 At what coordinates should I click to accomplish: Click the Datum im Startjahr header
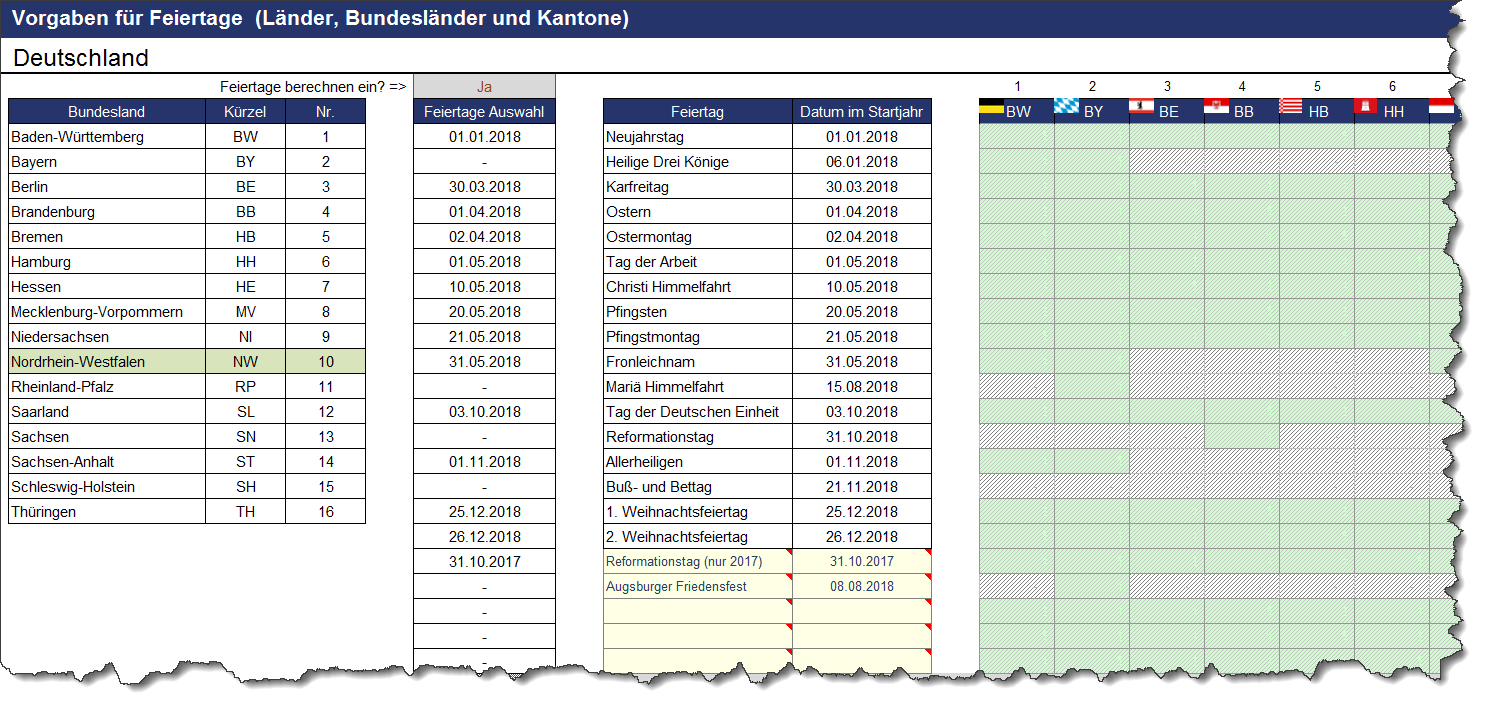862,111
